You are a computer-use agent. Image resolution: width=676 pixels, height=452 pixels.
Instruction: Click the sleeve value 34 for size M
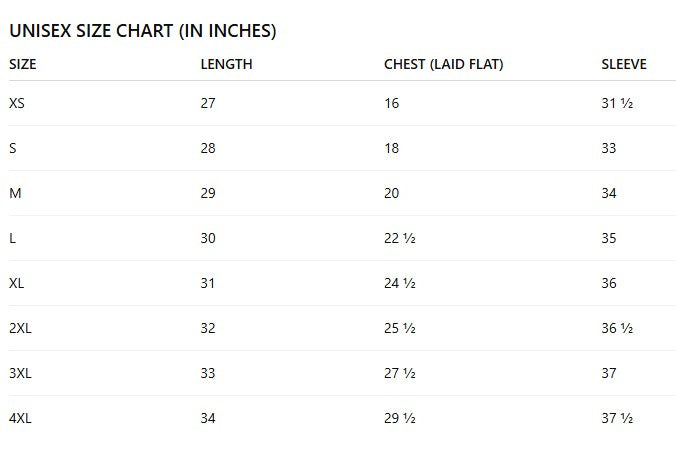(609, 193)
